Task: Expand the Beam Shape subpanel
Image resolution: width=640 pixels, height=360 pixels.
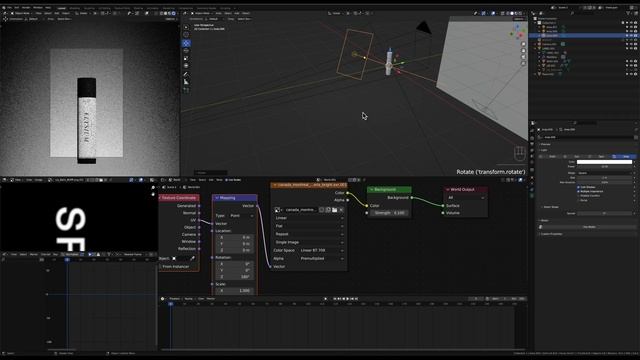Action: tap(550, 207)
